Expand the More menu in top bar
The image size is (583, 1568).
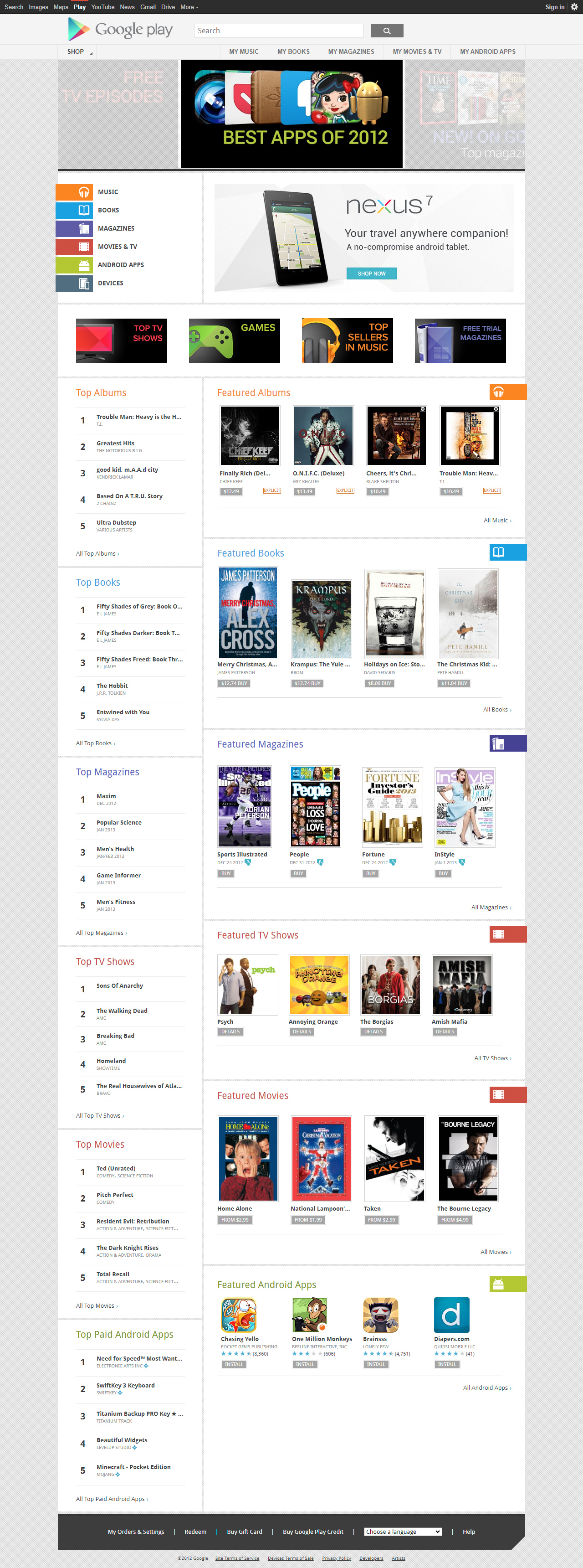189,7
